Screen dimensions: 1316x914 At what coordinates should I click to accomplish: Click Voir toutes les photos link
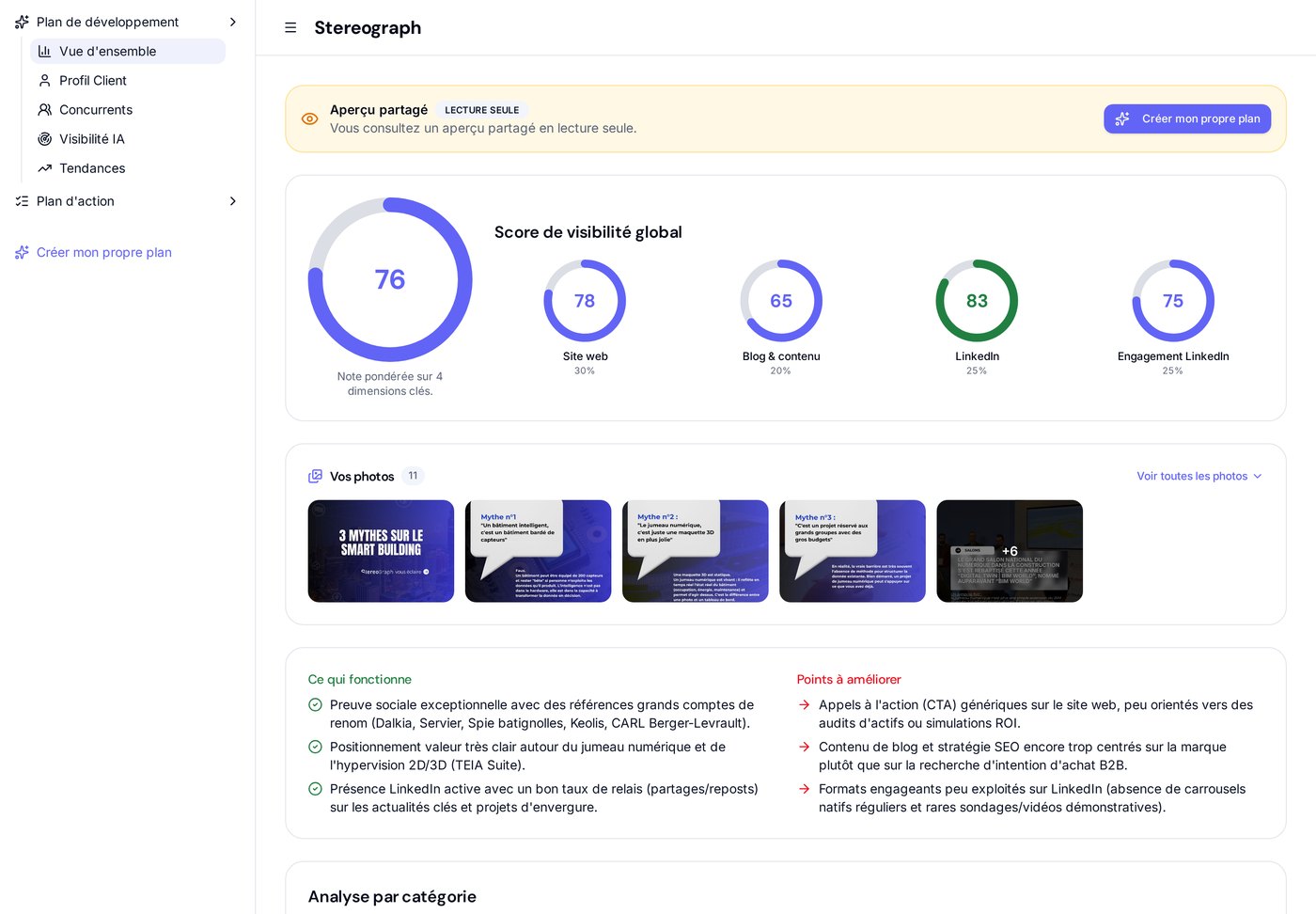coord(1198,476)
